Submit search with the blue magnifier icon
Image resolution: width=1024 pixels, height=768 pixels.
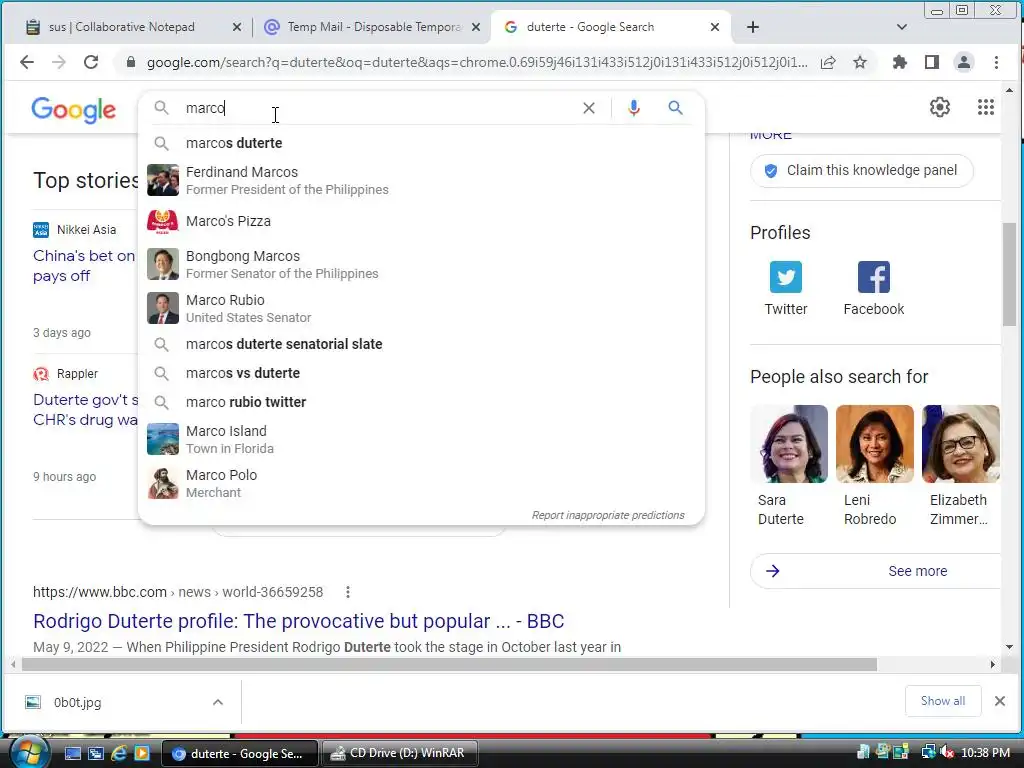pos(675,108)
